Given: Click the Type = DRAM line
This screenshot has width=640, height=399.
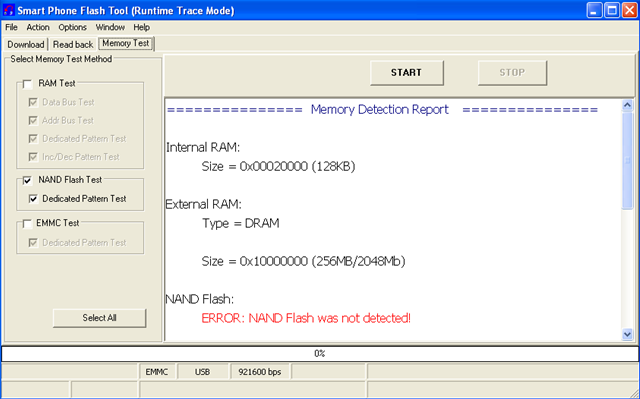Looking at the screenshot, I should [241, 223].
